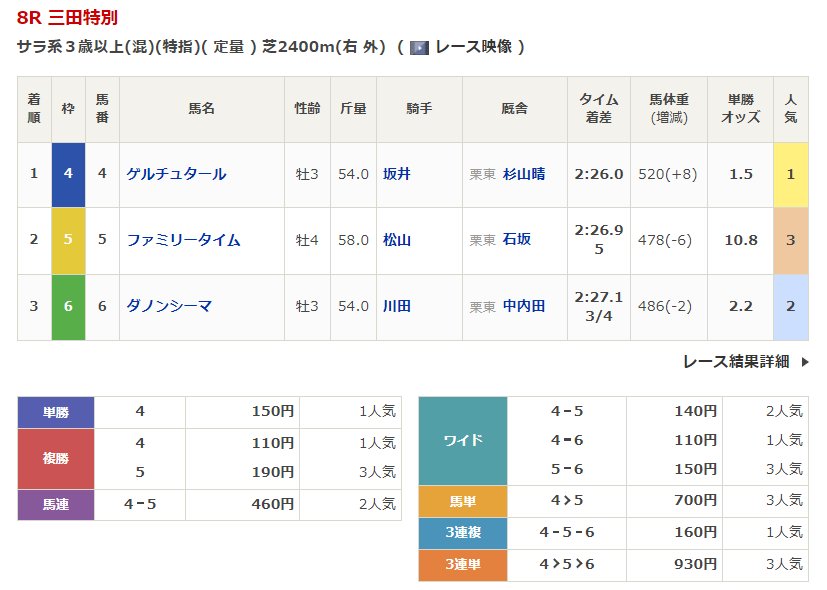Open trainer 石坂 profile
Image resolution: width=827 pixels, height=590 pixels.
(517, 240)
